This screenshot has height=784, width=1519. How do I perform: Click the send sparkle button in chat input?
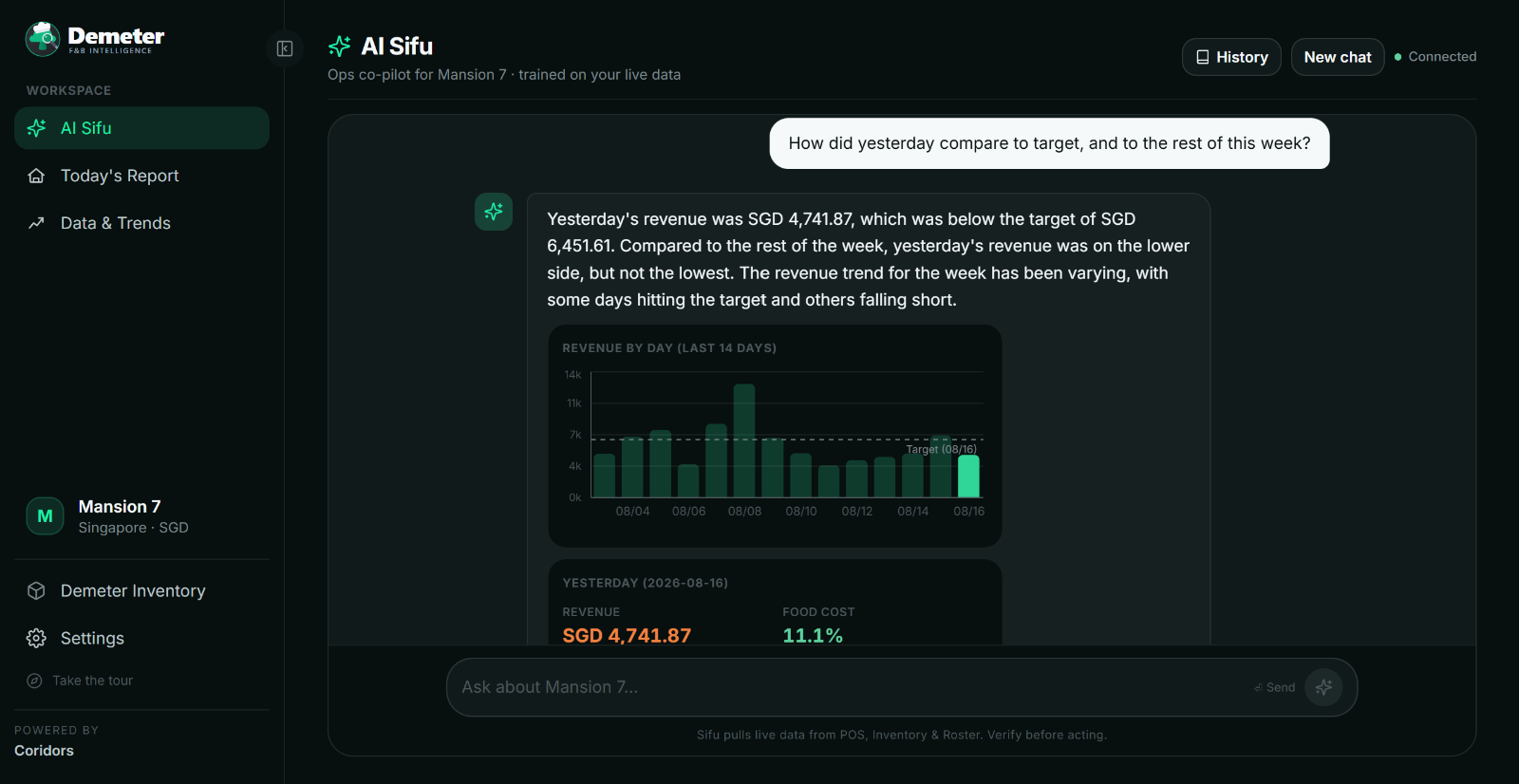tap(1323, 687)
